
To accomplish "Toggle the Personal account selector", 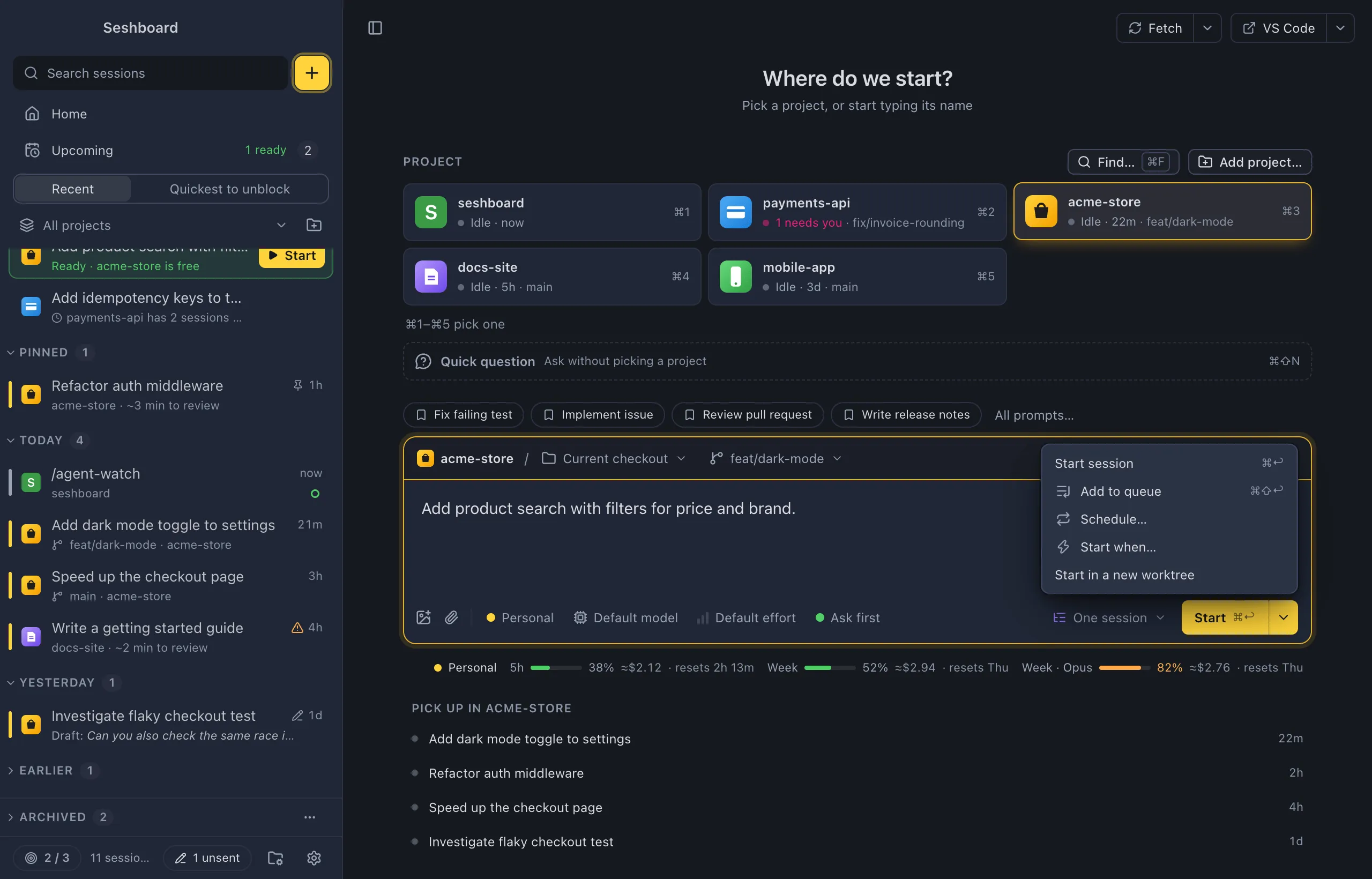I will tap(519, 617).
